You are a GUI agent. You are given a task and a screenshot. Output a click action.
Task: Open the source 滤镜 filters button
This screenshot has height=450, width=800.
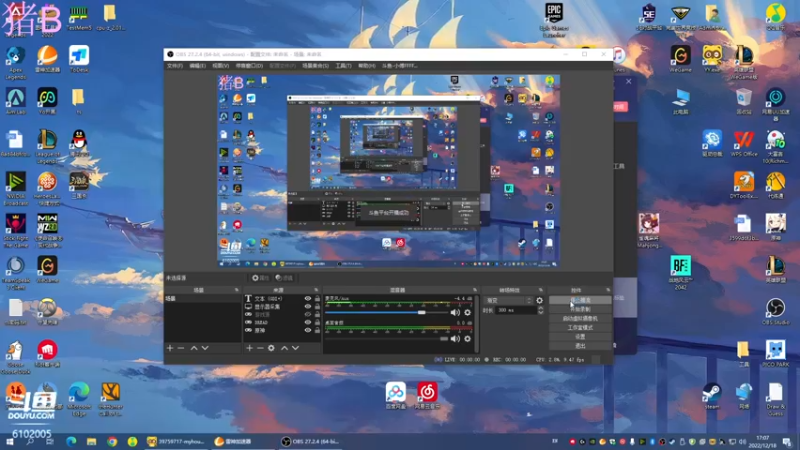point(284,278)
